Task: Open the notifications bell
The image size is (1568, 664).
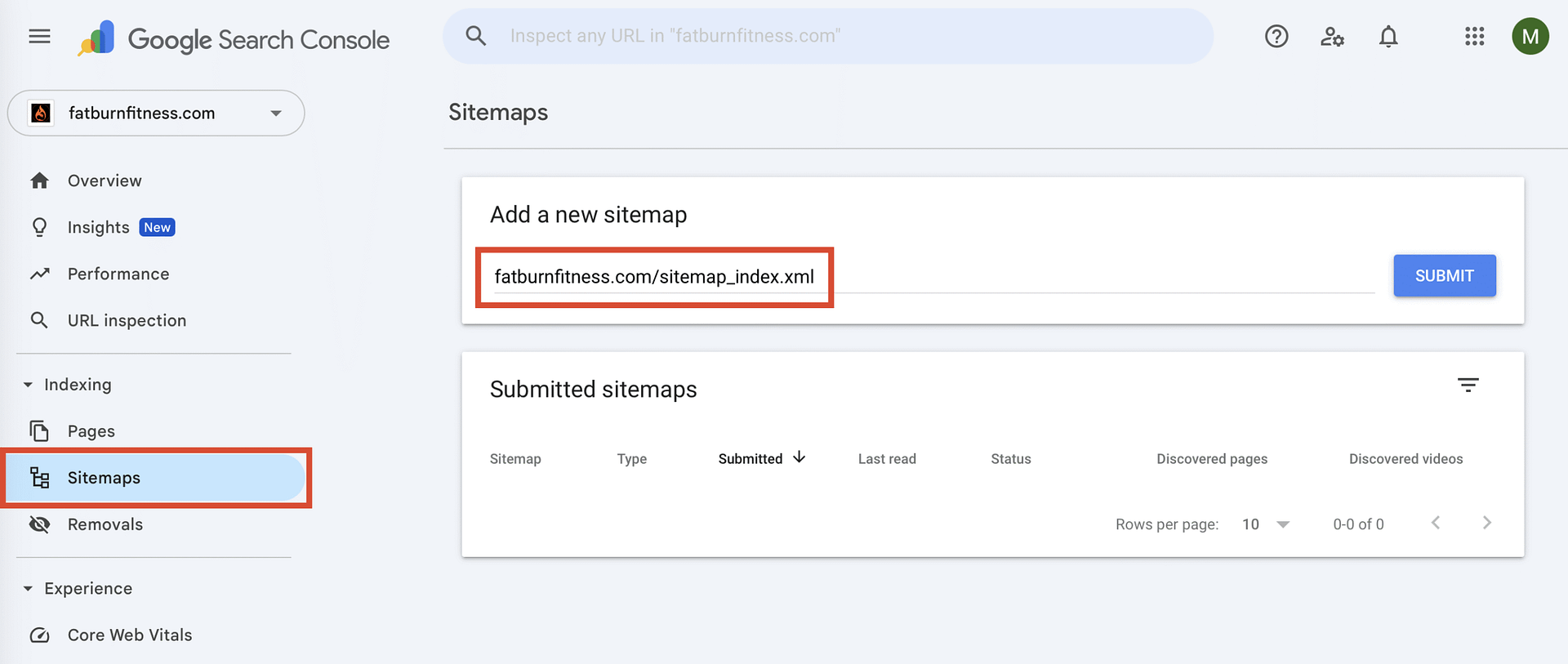Action: click(x=1388, y=37)
